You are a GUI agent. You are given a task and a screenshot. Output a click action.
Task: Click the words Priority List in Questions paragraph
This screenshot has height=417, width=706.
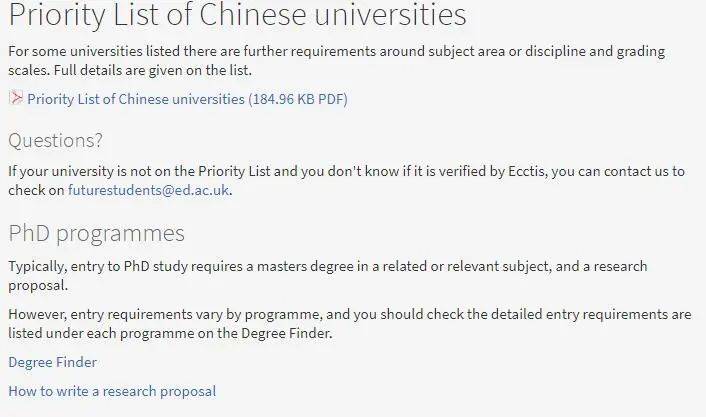[x=234, y=171]
